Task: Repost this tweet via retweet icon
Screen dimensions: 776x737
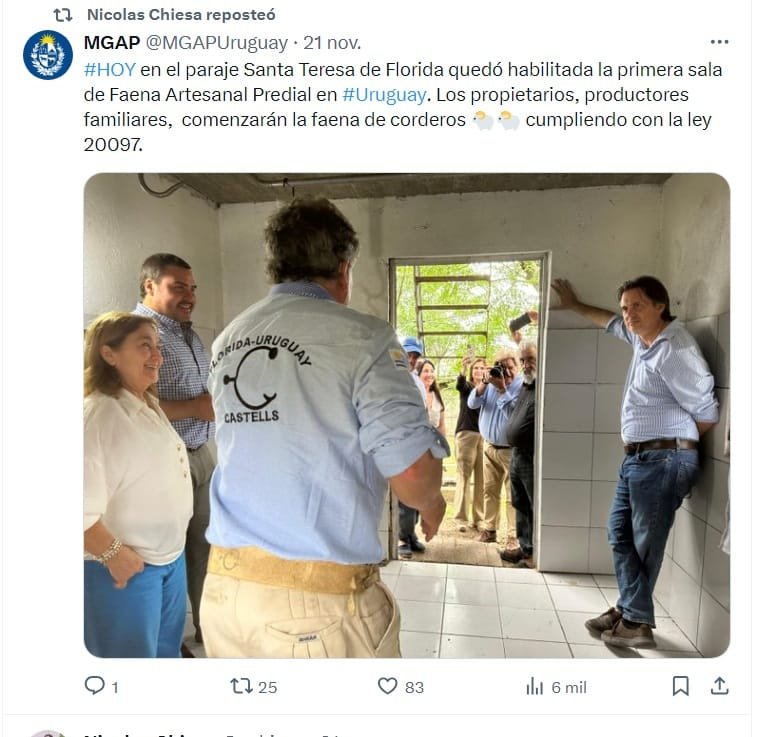Action: click(242, 686)
